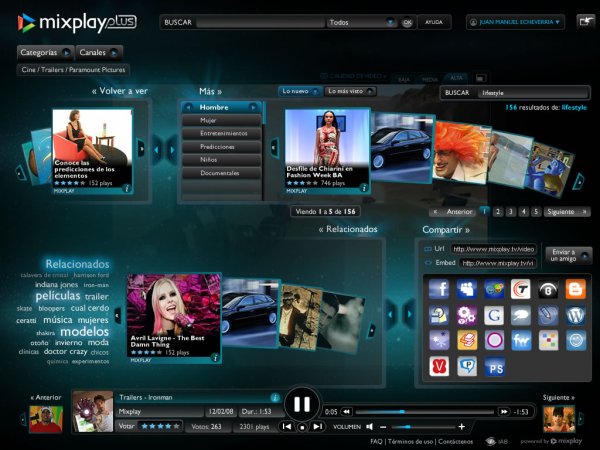Expand the Canales menu
600x450 pixels.
coord(99,52)
